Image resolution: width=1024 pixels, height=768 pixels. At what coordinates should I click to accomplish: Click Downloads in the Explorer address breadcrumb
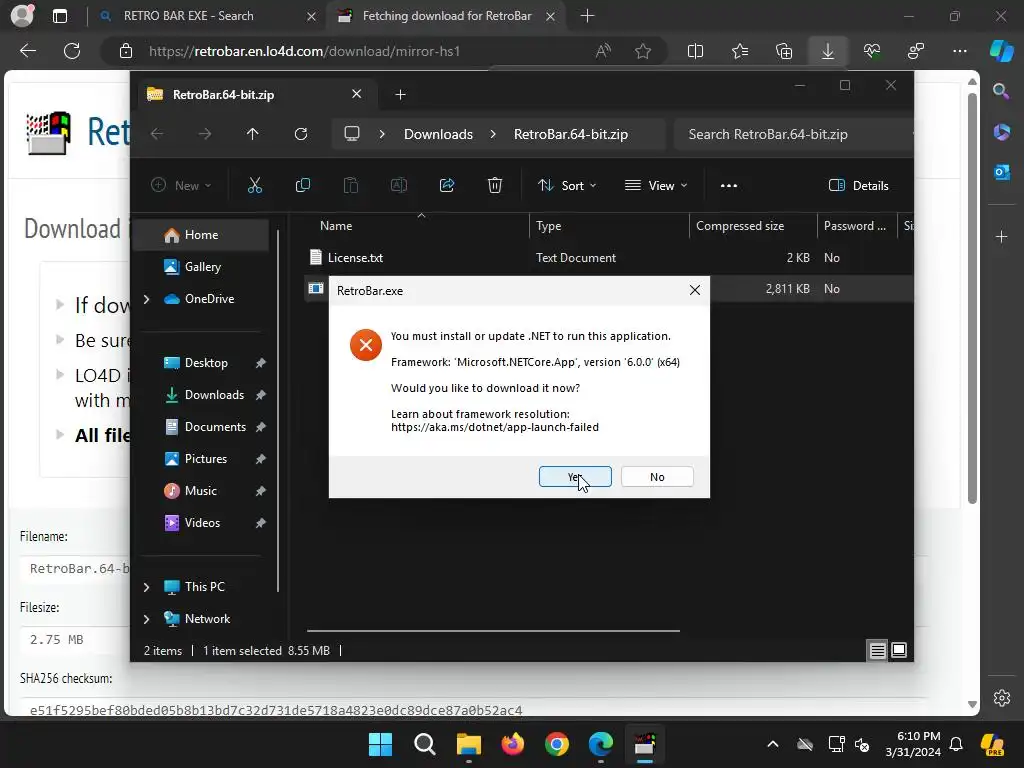coord(438,134)
